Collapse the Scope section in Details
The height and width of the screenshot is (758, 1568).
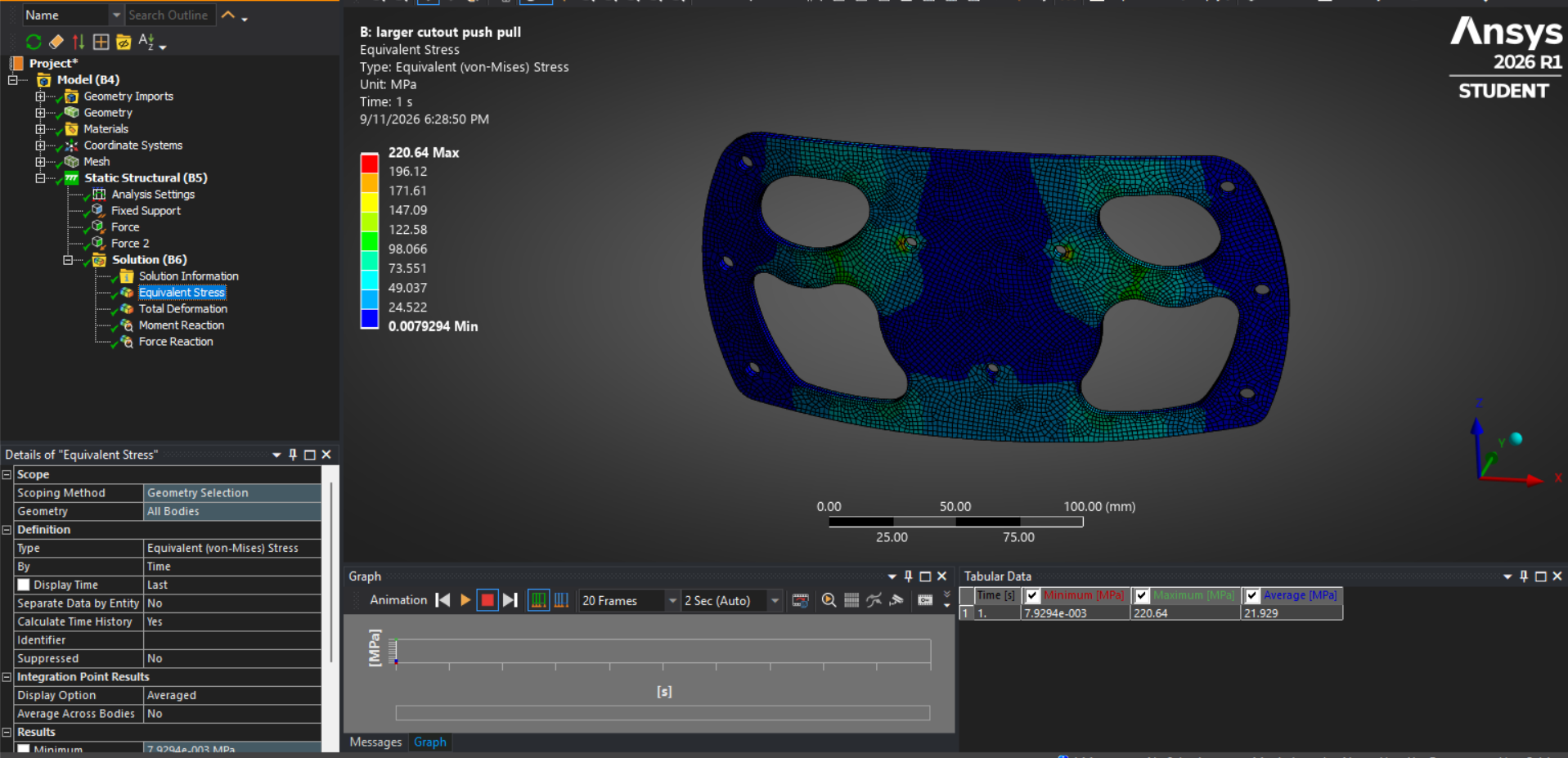pos(7,475)
